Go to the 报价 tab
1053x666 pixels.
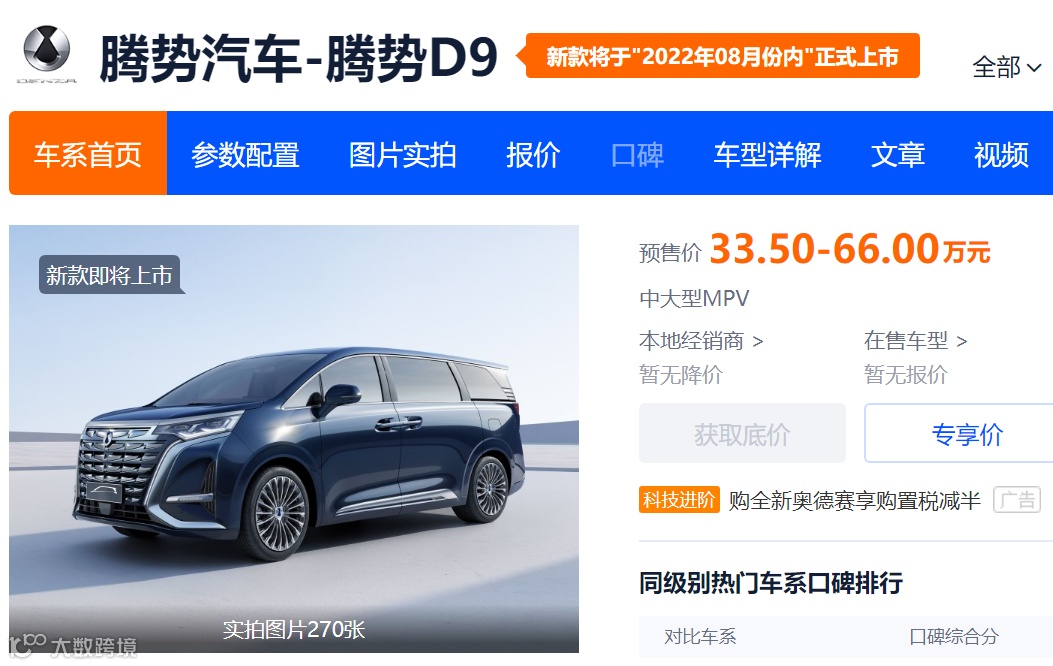[x=533, y=154]
